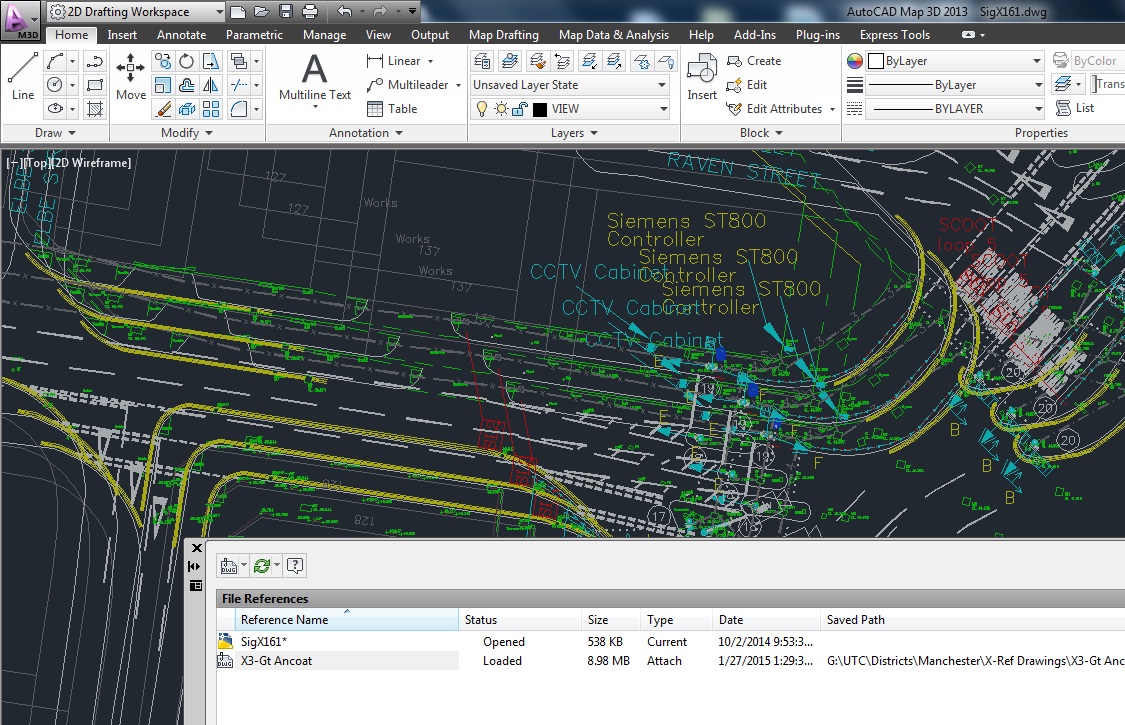This screenshot has width=1125, height=725.
Task: Select the Mirror tool in Modify
Action: point(210,85)
